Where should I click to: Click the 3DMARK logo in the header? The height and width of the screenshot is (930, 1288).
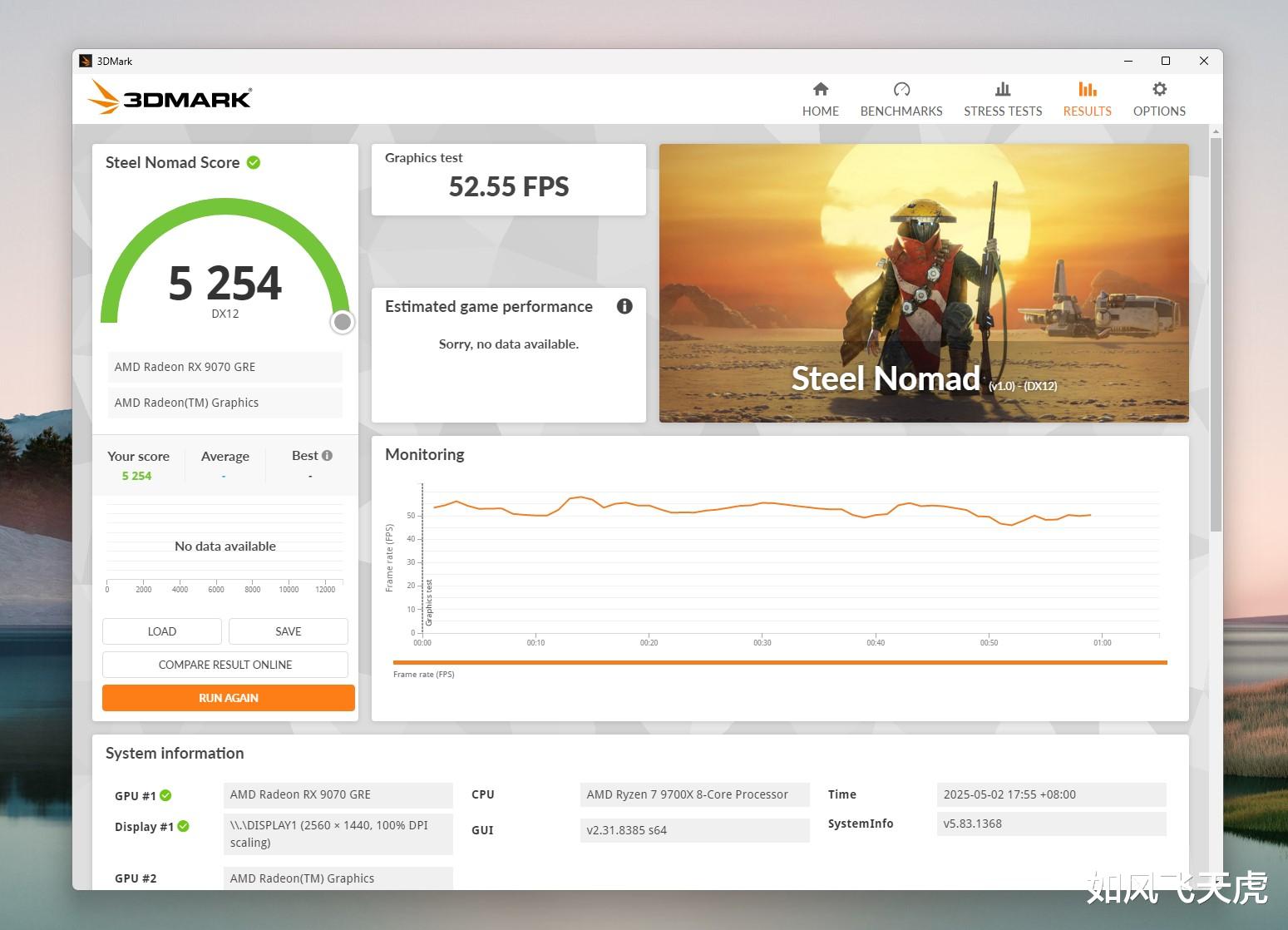[170, 98]
